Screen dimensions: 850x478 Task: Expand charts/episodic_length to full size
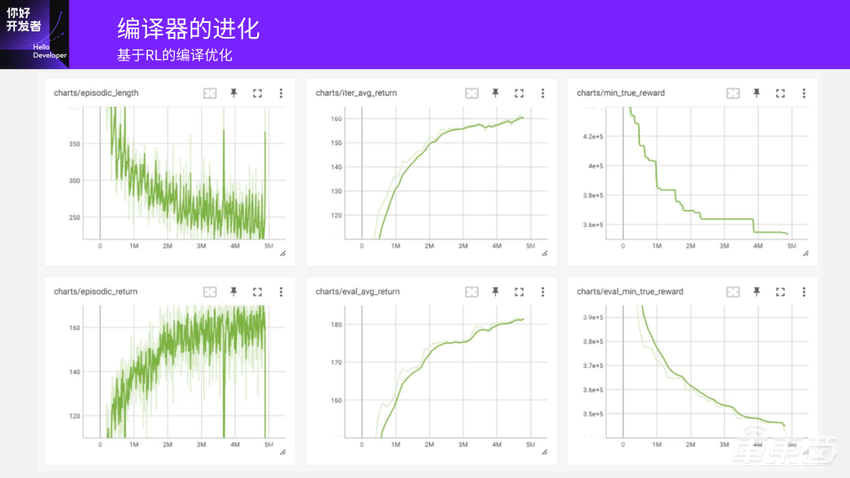point(257,93)
